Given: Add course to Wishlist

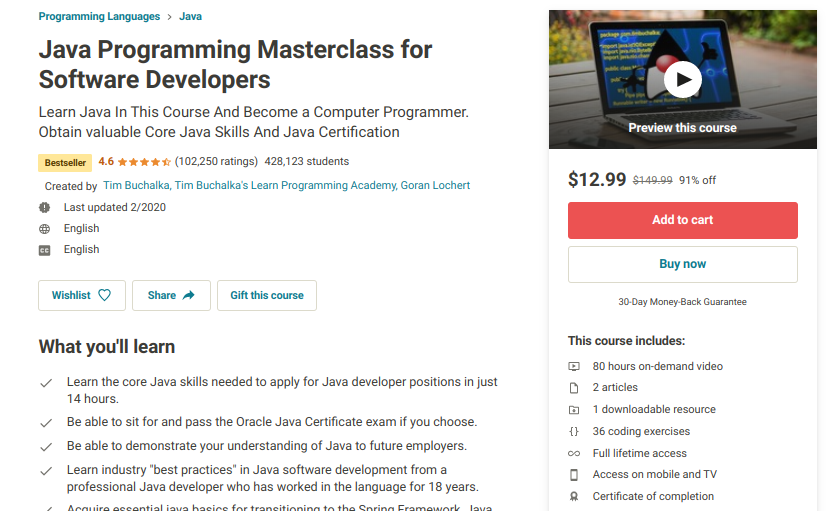Looking at the screenshot, I should point(82,295).
